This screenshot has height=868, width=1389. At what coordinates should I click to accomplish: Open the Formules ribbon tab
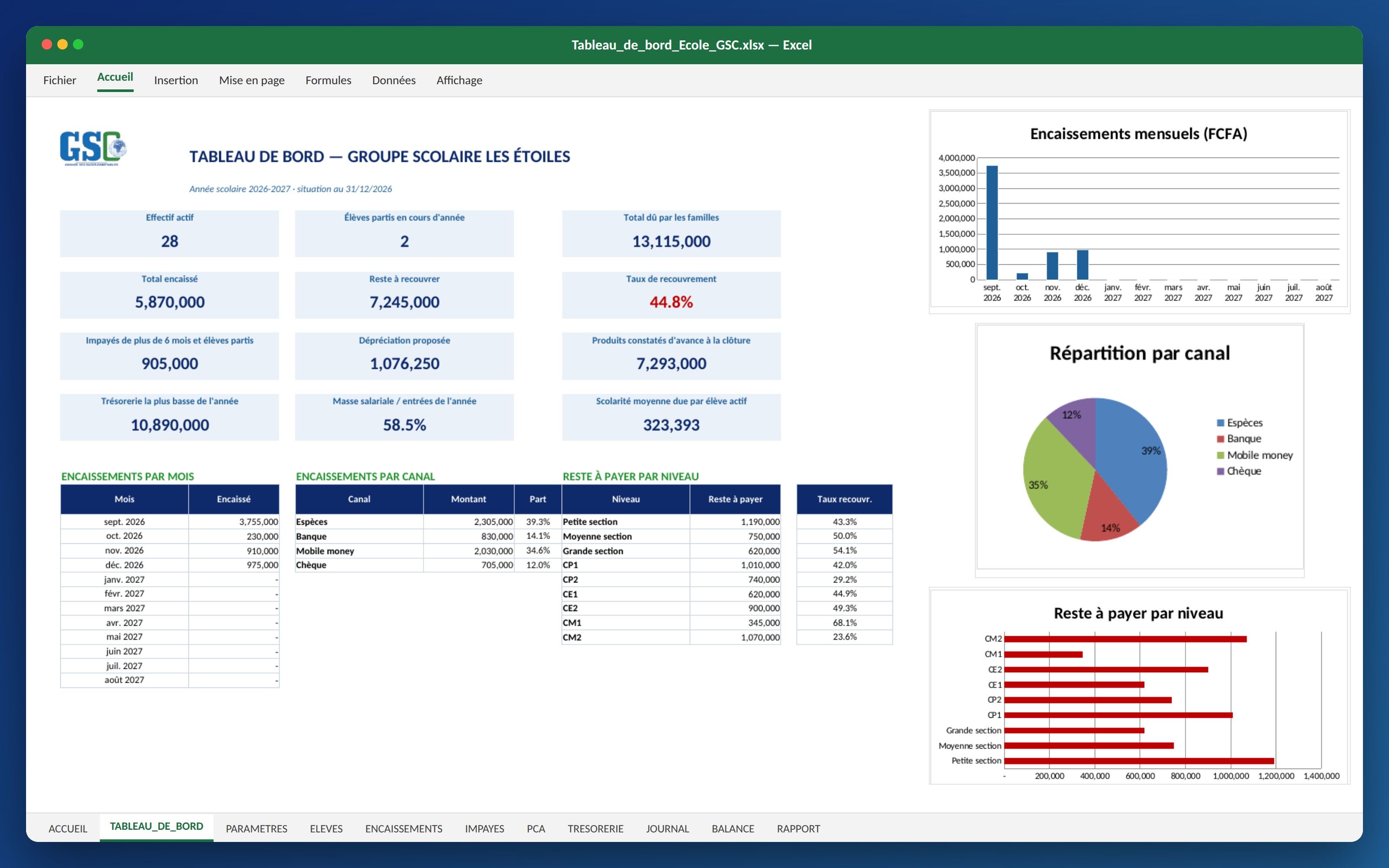tap(328, 80)
